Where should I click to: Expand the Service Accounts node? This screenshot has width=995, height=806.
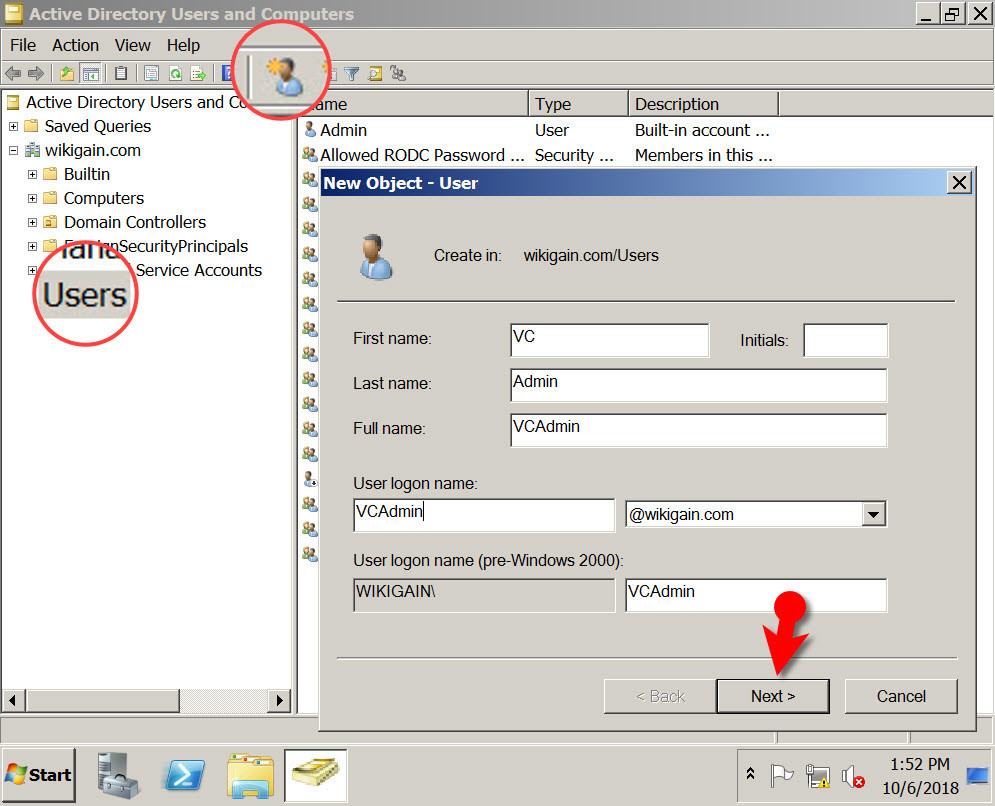[x=32, y=270]
